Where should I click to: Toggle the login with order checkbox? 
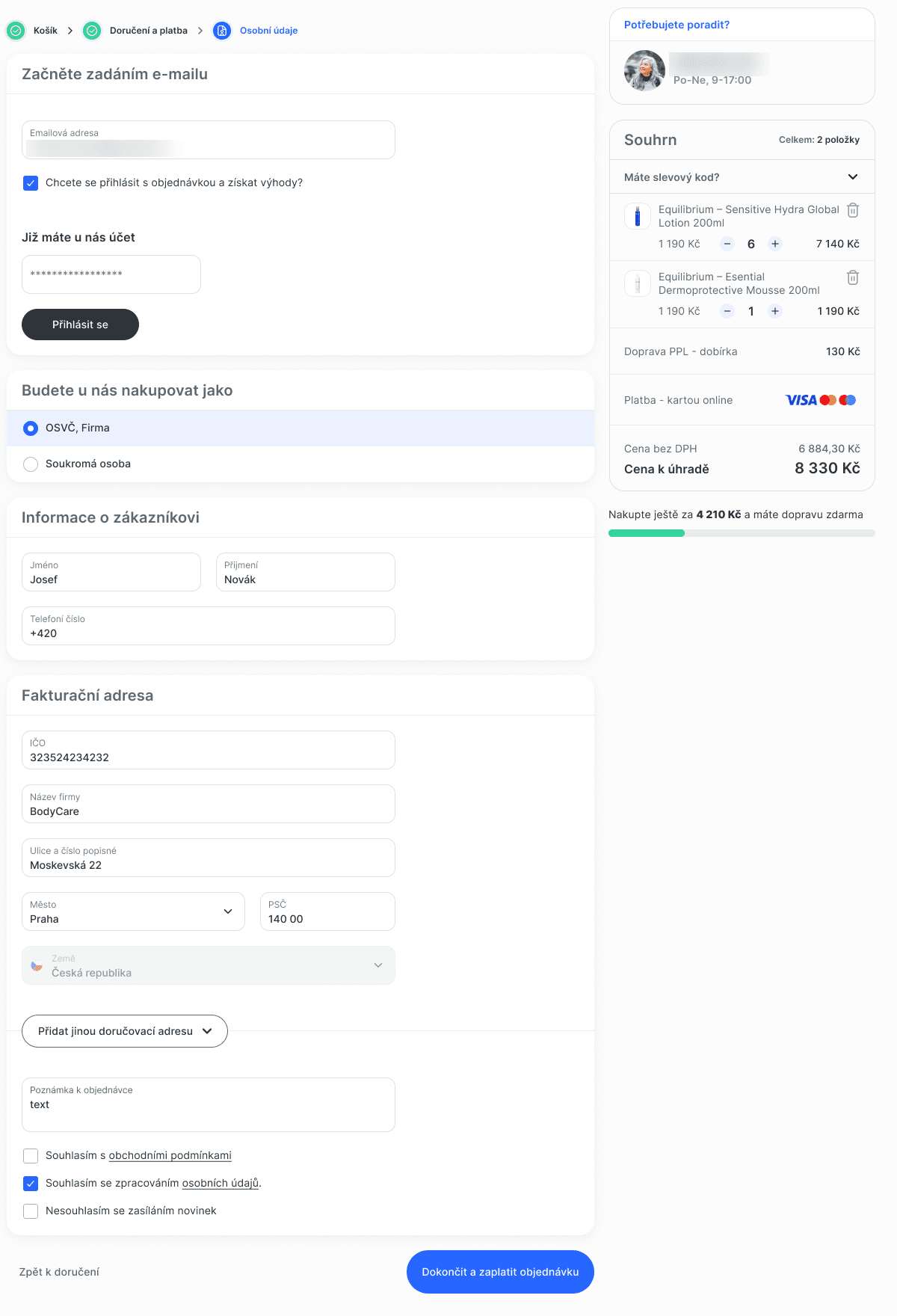(31, 183)
